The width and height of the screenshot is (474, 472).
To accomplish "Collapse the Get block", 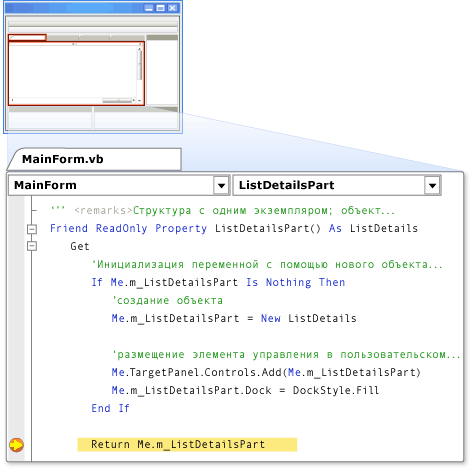I will 32,246.
